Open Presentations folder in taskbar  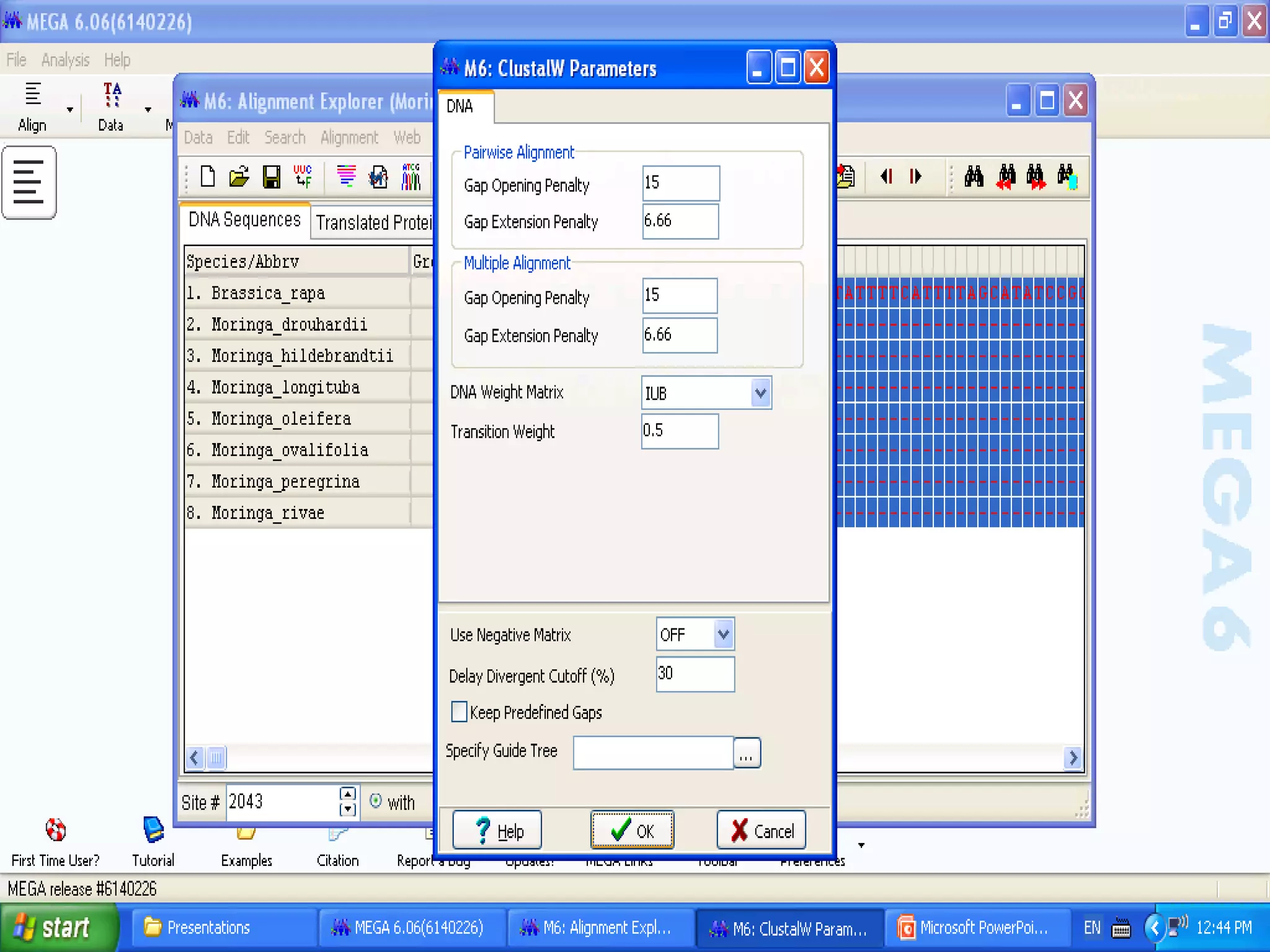[224, 928]
